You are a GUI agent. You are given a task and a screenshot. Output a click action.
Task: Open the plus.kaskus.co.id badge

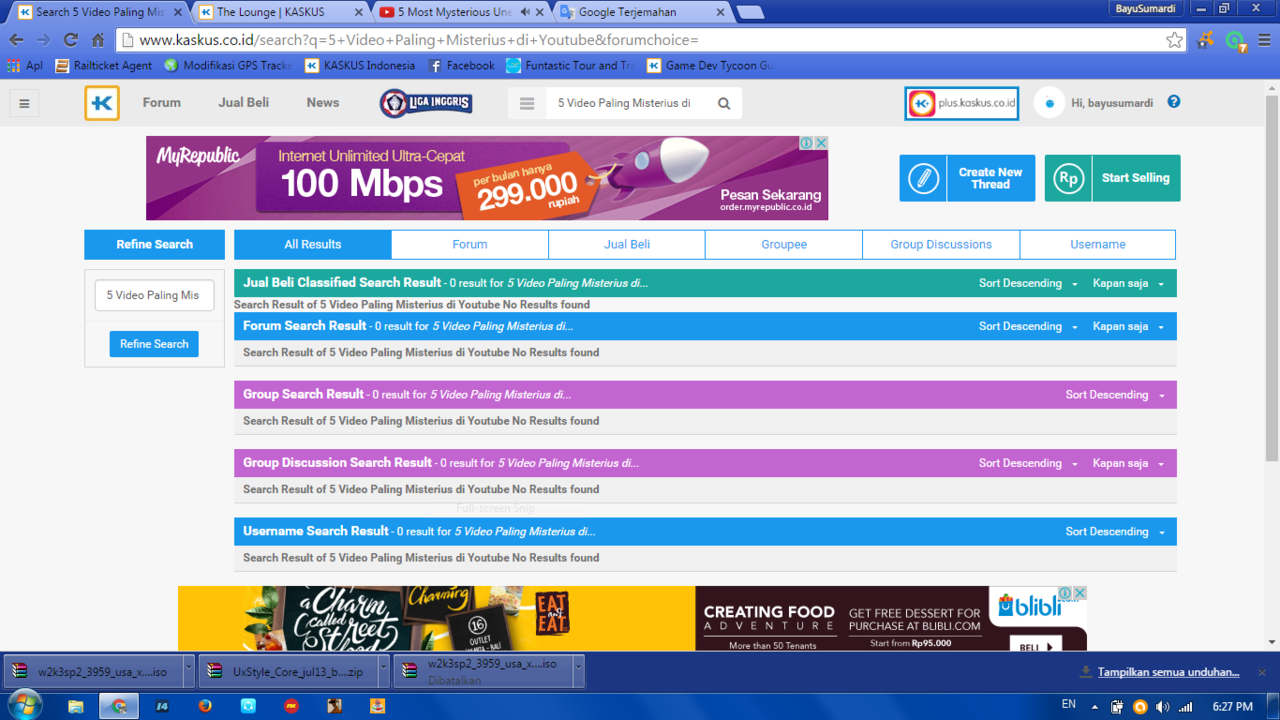962,103
